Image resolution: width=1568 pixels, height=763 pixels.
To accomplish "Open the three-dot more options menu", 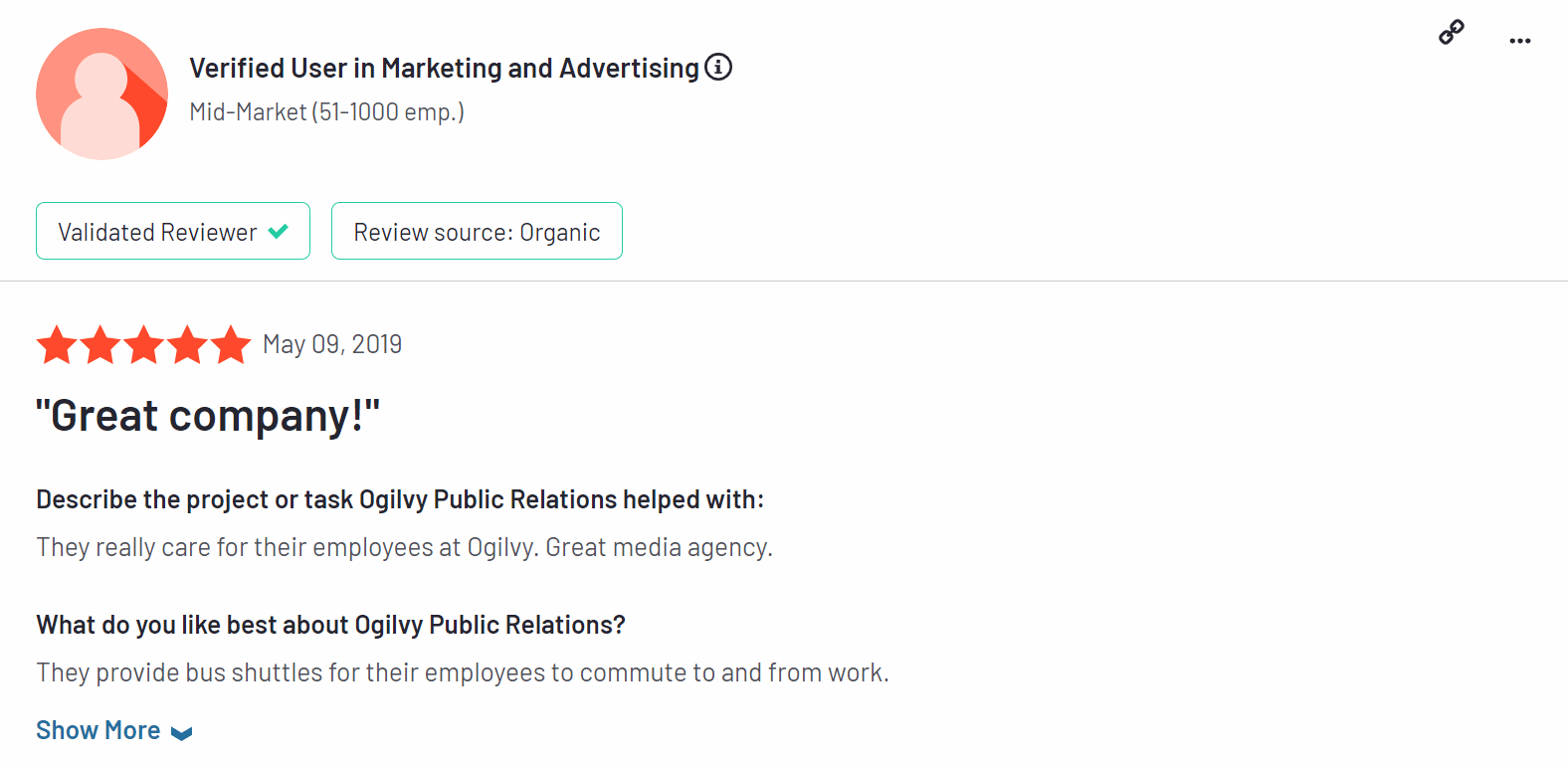I will [x=1519, y=41].
